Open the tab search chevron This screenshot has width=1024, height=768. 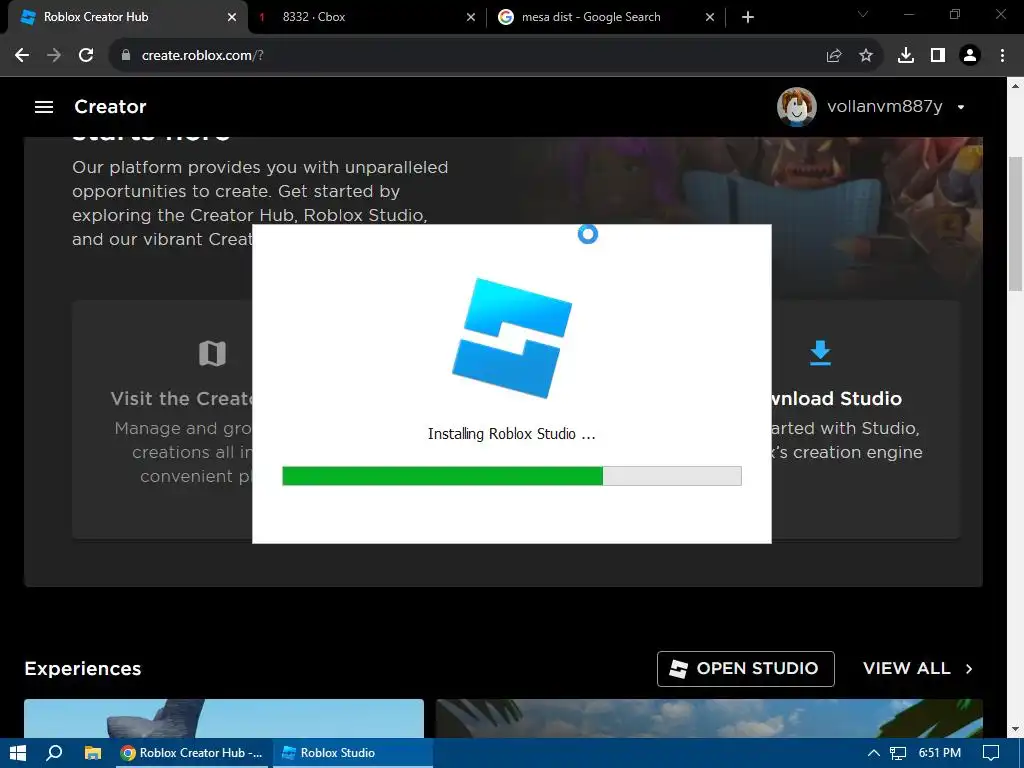(863, 14)
